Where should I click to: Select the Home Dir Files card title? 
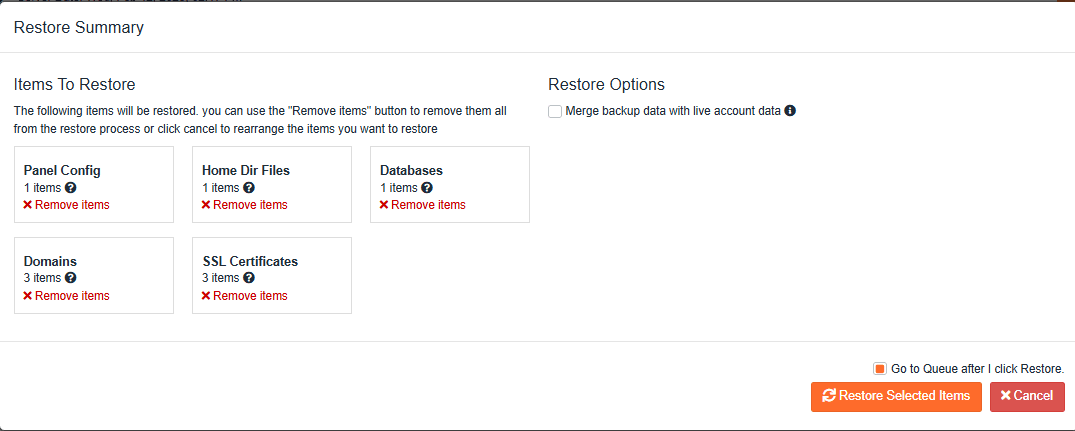[x=246, y=171]
